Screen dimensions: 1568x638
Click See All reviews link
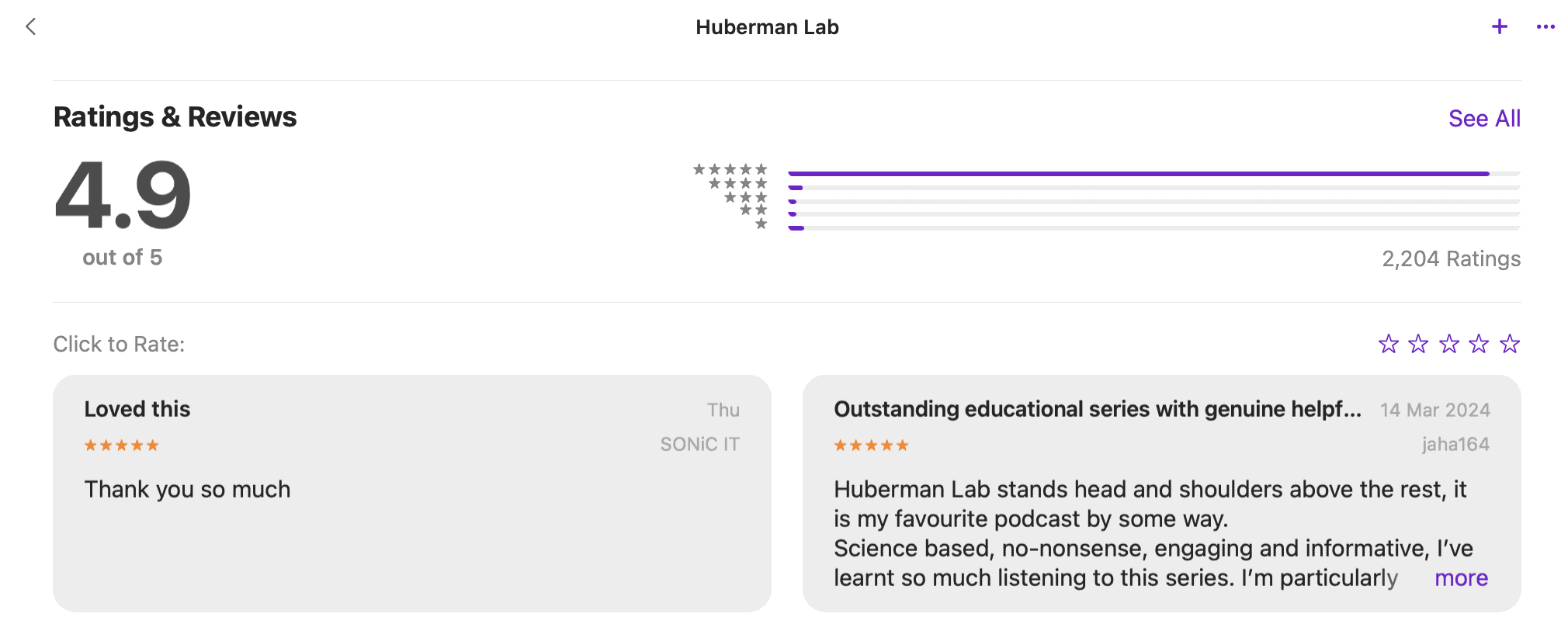1483,119
